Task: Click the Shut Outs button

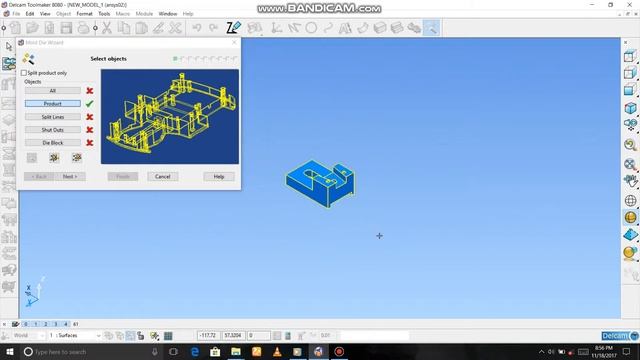Action: pyautogui.click(x=53, y=130)
